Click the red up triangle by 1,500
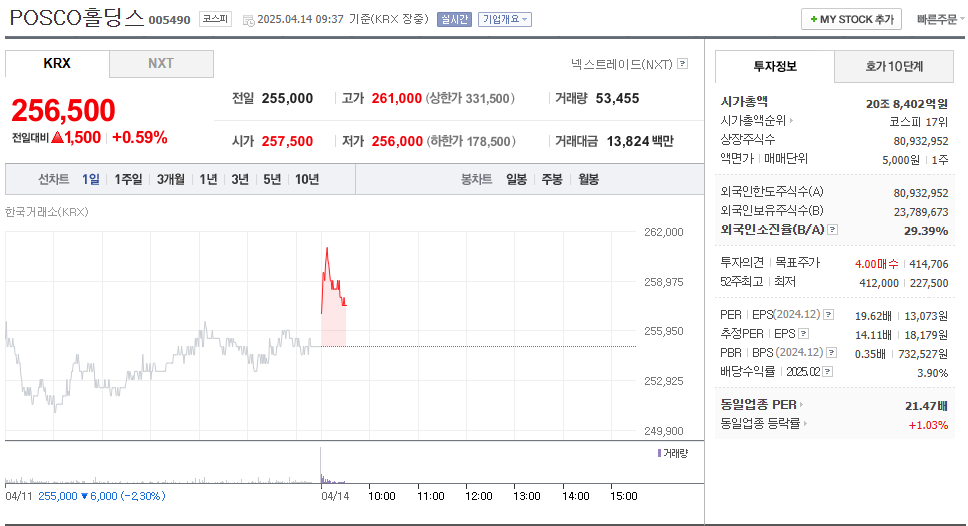 [57, 137]
